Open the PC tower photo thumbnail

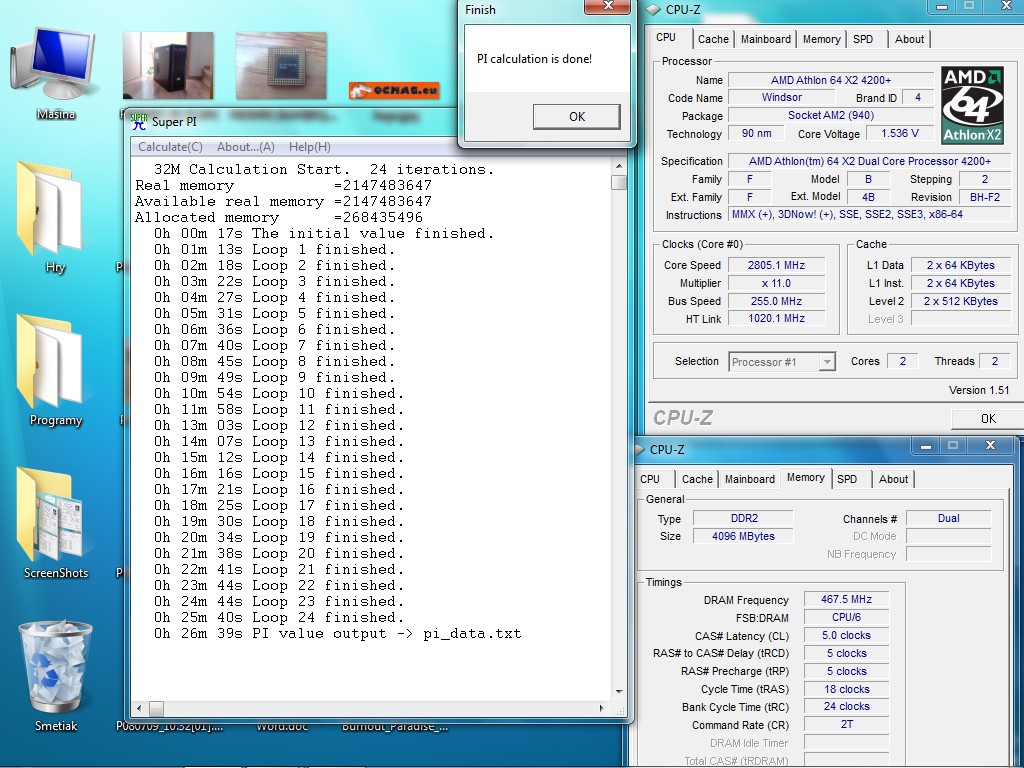[x=168, y=65]
